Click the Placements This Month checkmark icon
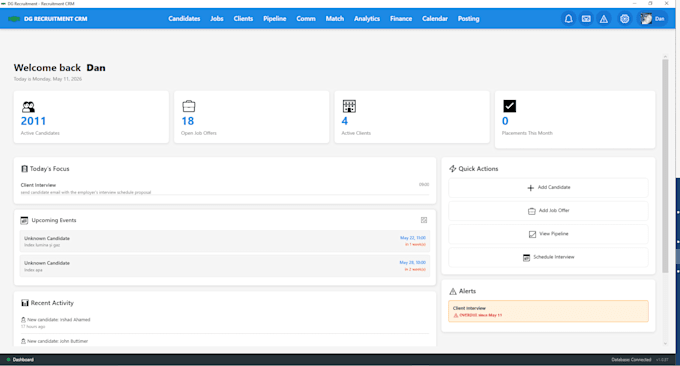The width and height of the screenshot is (680, 366). pyautogui.click(x=510, y=106)
